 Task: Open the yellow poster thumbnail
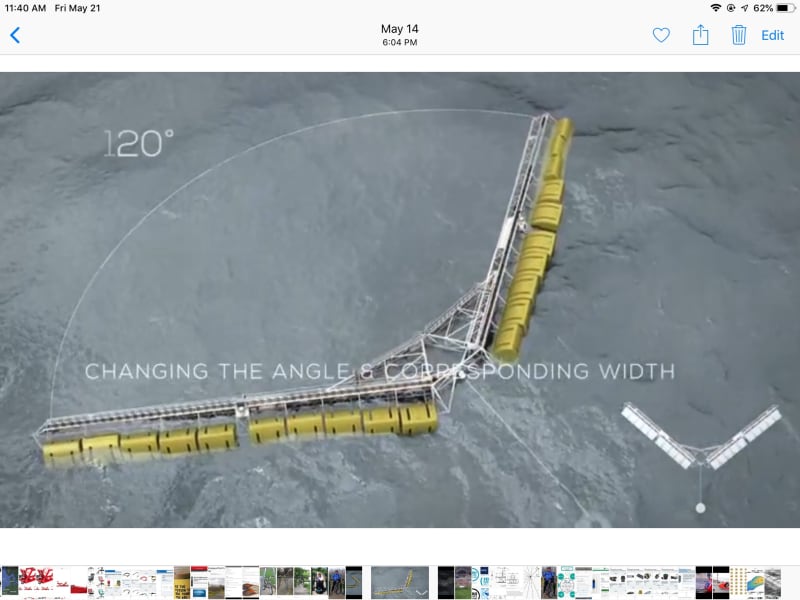(182, 583)
